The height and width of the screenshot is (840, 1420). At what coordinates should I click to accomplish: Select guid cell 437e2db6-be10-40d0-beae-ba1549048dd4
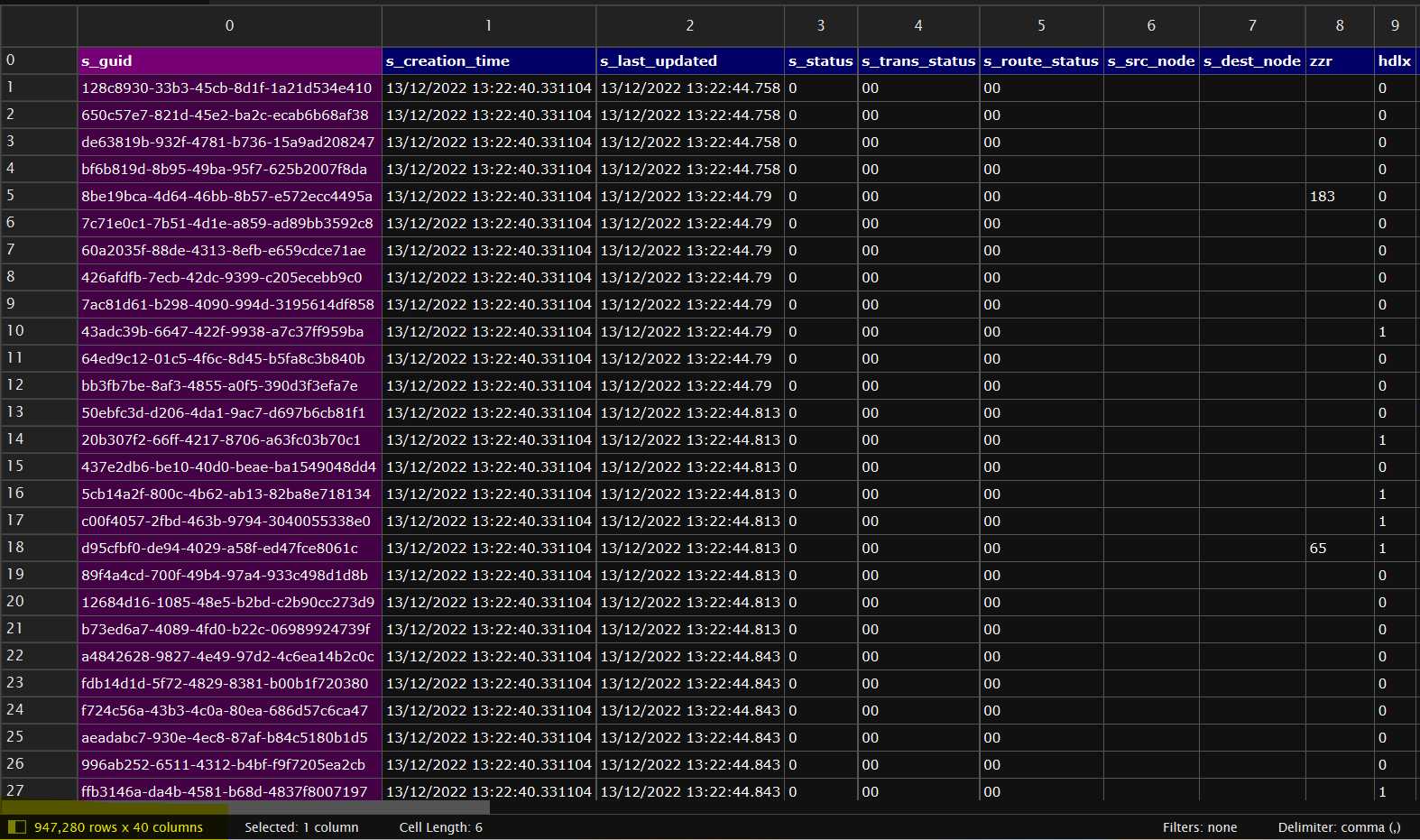[229, 466]
